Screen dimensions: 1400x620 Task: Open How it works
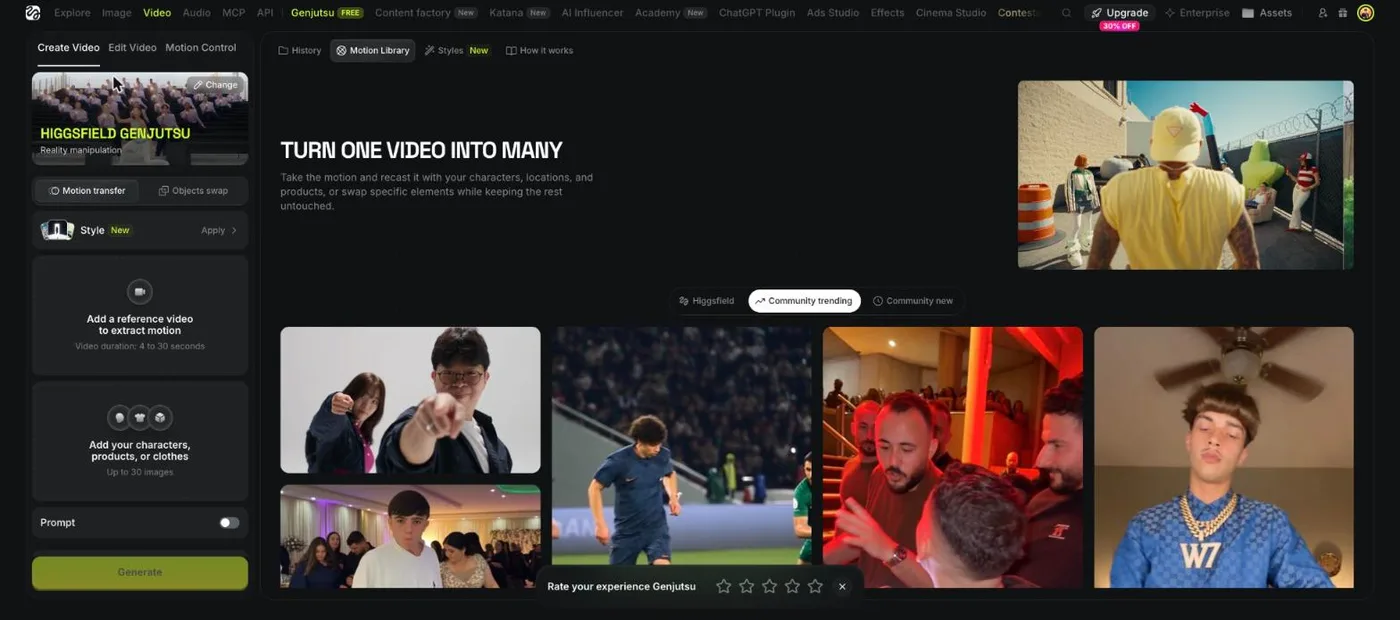click(x=540, y=50)
